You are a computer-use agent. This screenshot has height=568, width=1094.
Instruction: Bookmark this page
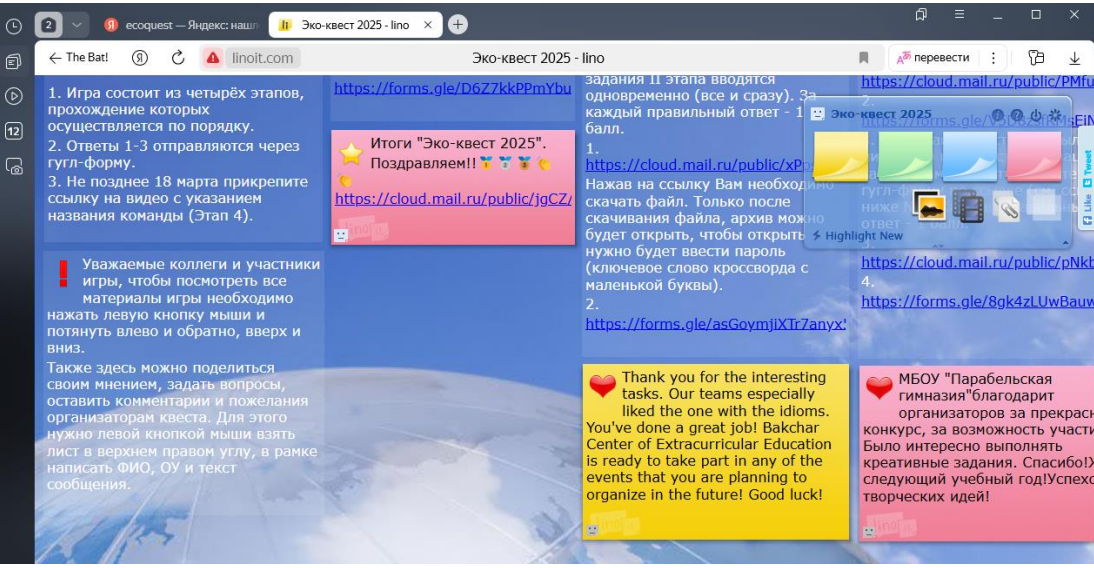point(864,58)
